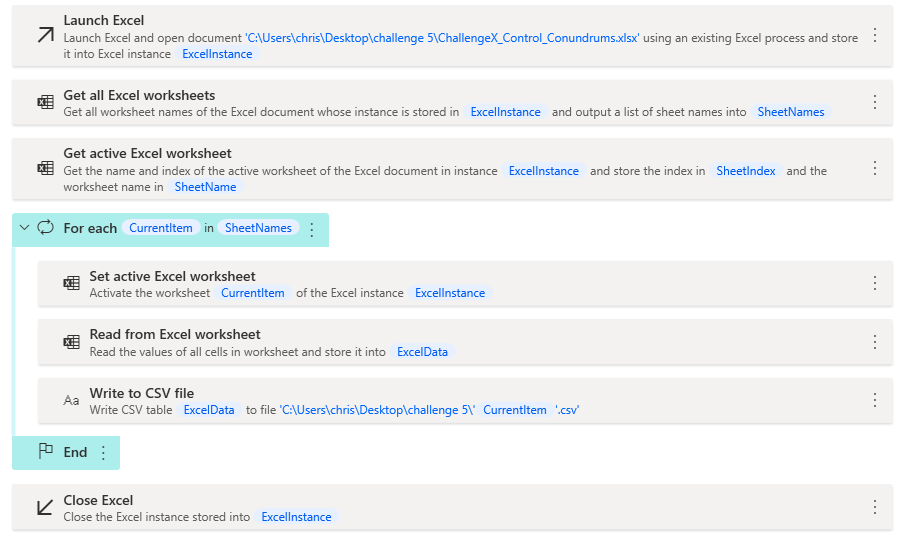Open more options for Write to CSV file
This screenshot has width=911, height=543.
tap(875, 400)
